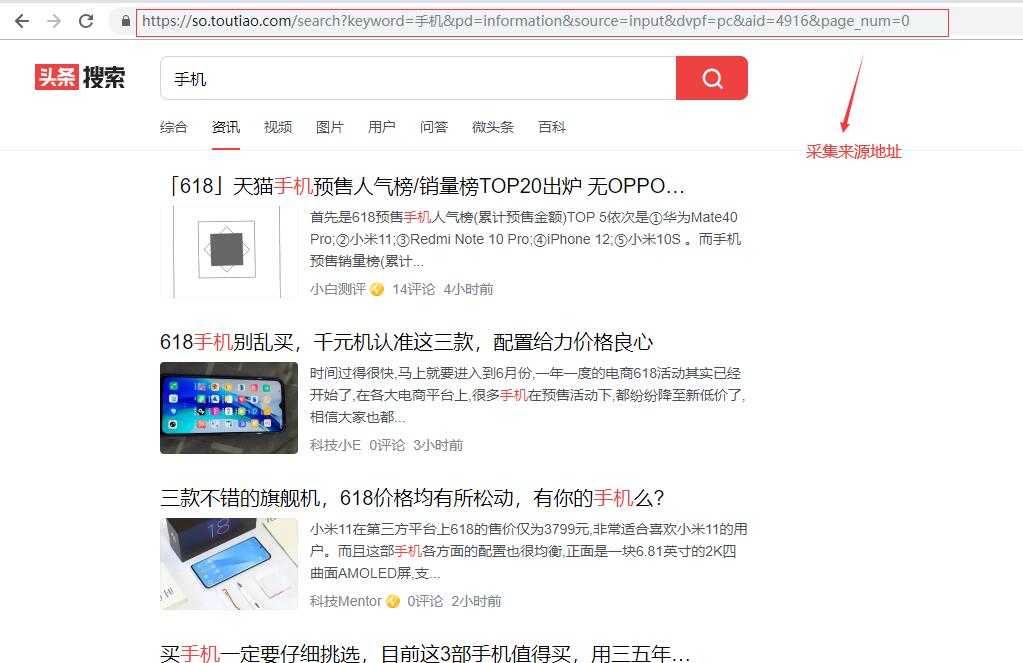Image resolution: width=1023 pixels, height=663 pixels.
Task: Click 14评论 under the 天猫 article
Action: (x=414, y=289)
